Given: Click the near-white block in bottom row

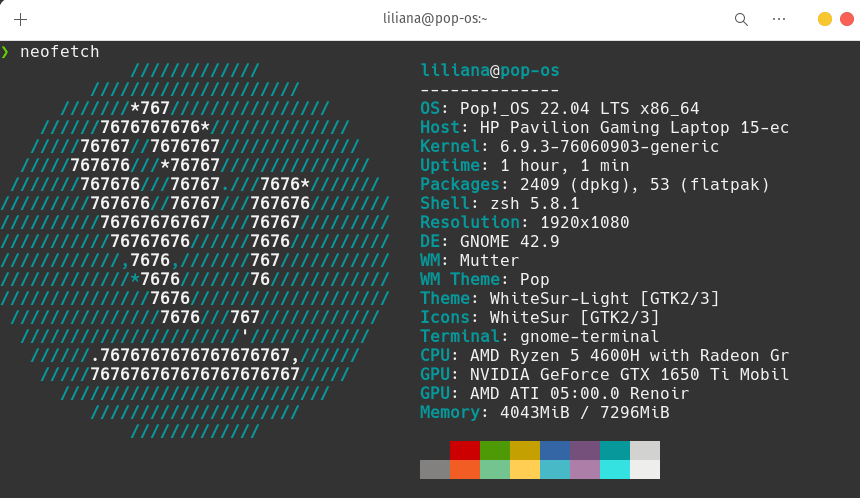Looking at the screenshot, I should click(x=645, y=469).
